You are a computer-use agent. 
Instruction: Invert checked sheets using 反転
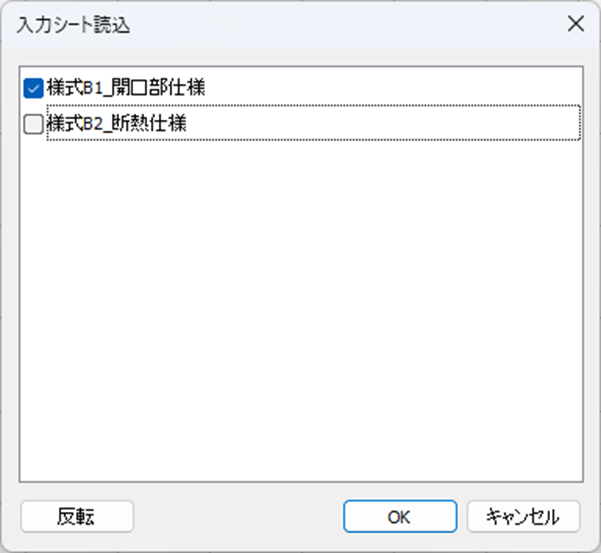77,516
